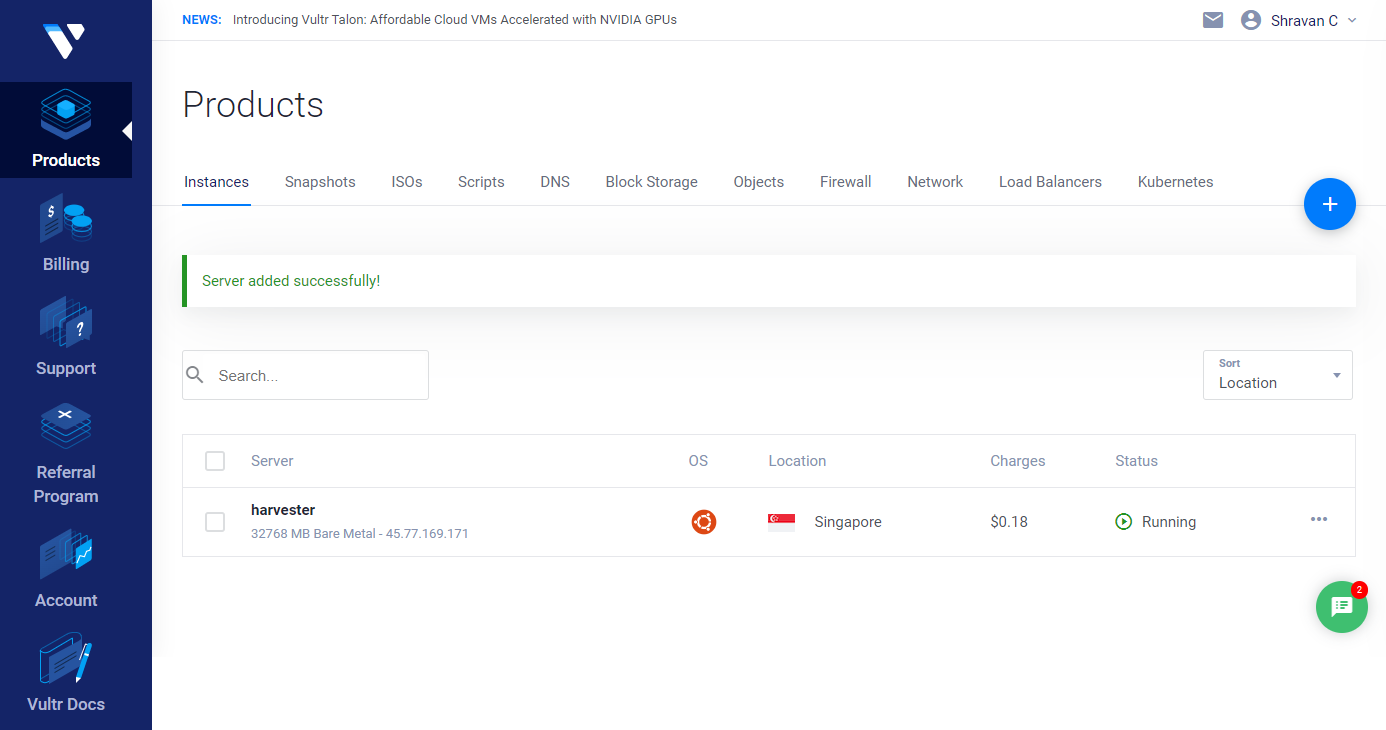Open the harvester server link
The image size is (1386, 730).
coord(283,510)
